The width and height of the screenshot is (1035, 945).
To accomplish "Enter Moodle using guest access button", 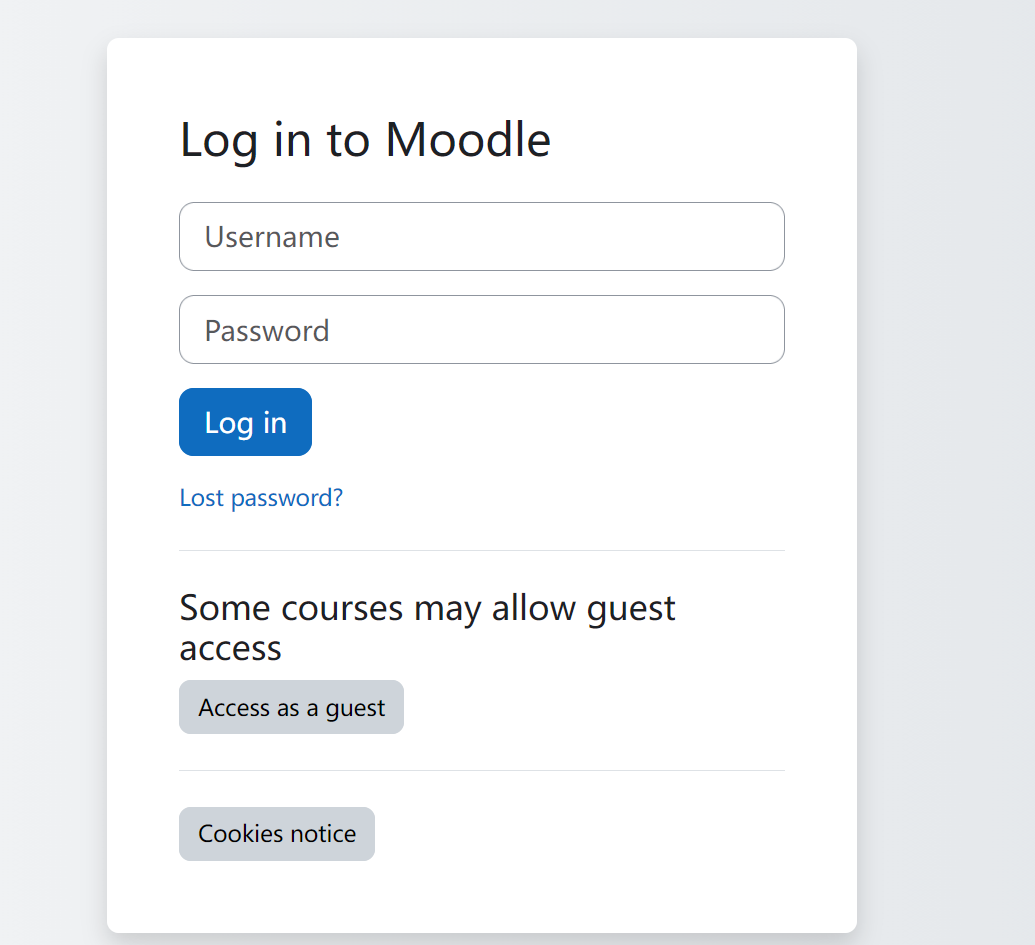I will (291, 708).
